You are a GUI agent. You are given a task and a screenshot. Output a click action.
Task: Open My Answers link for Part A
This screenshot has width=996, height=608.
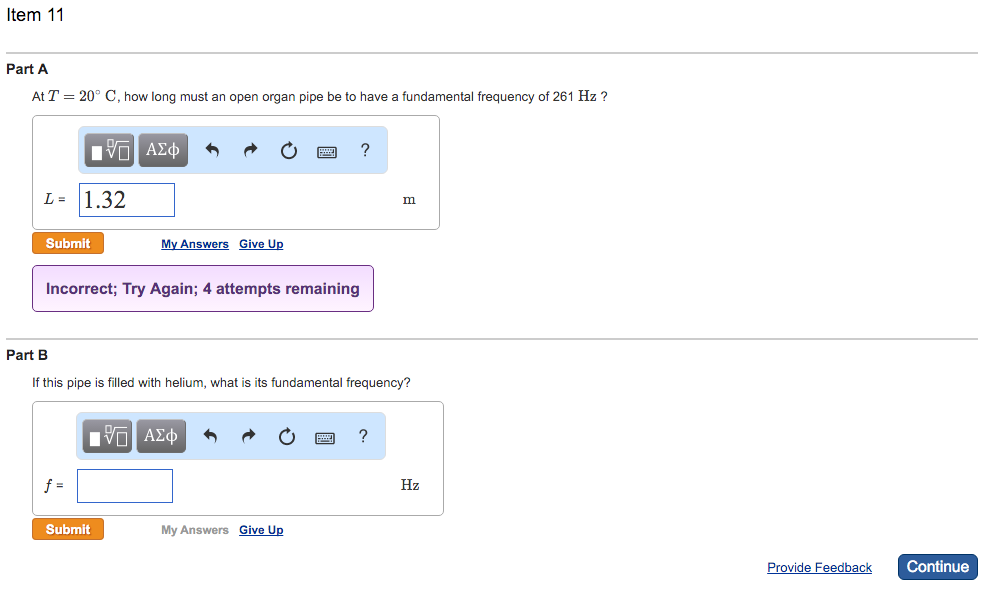(195, 244)
